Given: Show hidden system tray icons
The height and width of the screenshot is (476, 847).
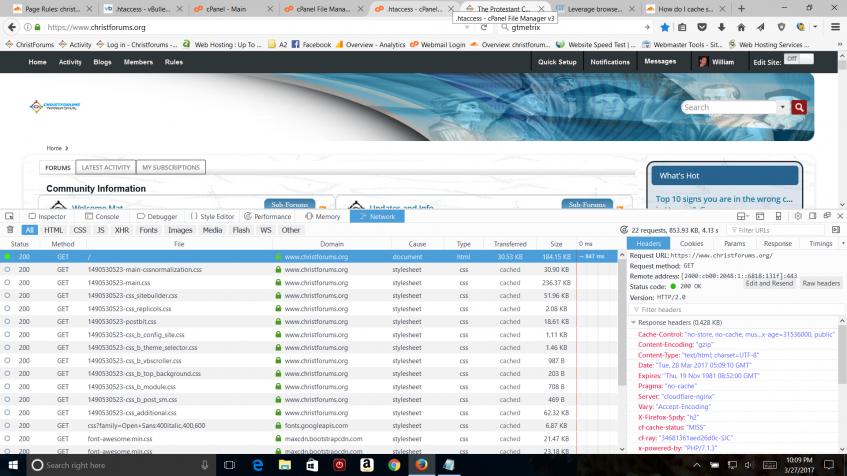Looking at the screenshot, I should point(697,465).
